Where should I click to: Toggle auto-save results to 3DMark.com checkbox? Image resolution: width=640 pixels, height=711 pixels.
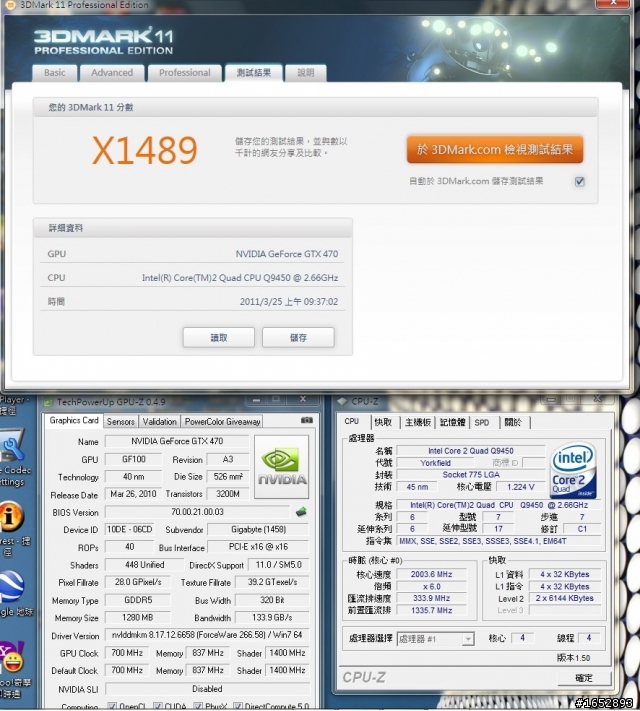tap(580, 181)
